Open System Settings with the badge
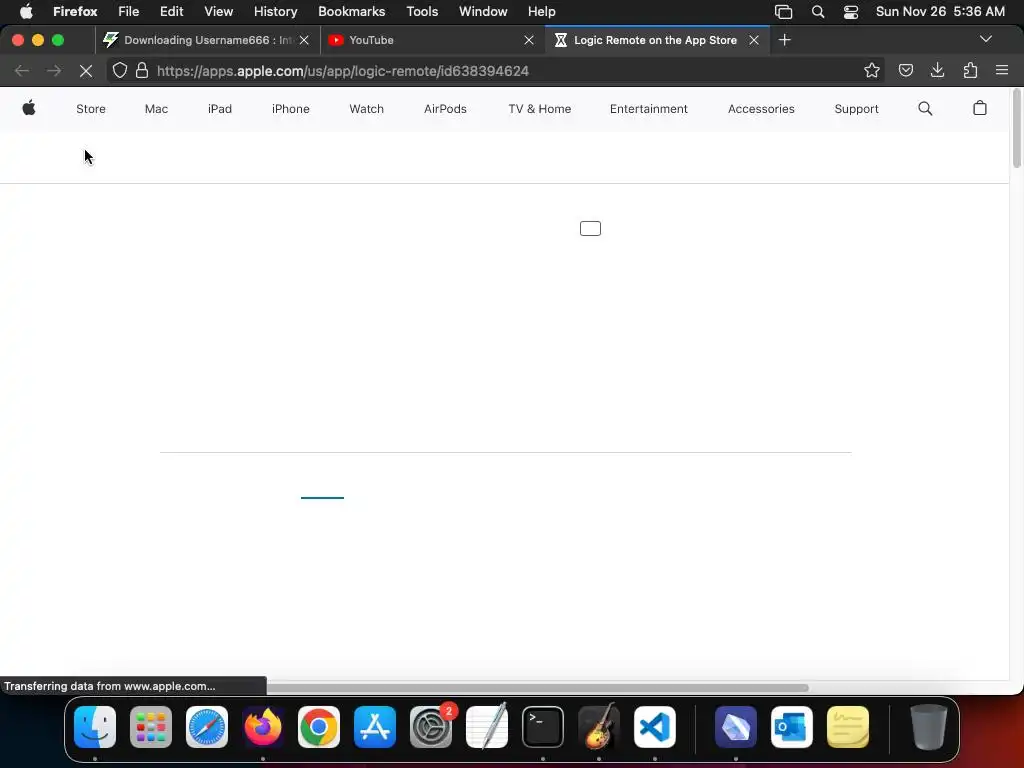 coord(431,727)
